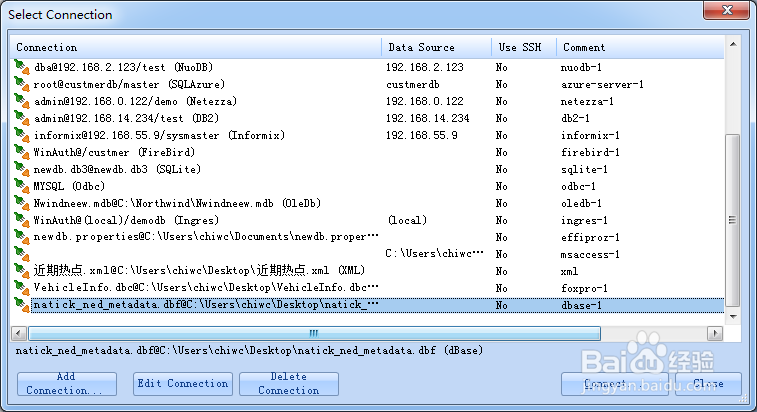The width and height of the screenshot is (757, 412).
Task: Click the horizontal scrollbar right arrow
Action: pos(715,333)
